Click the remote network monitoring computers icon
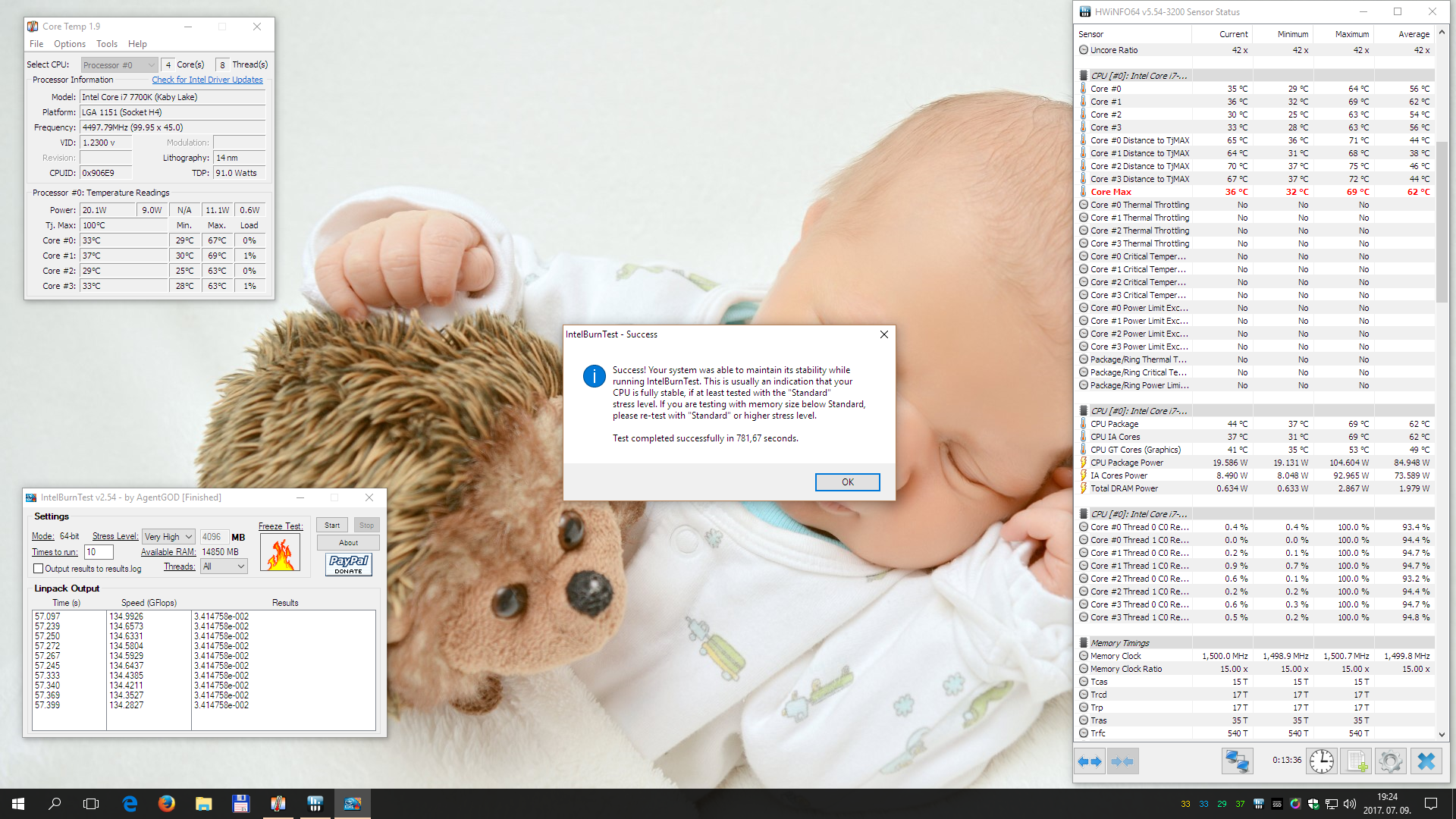 [x=1237, y=761]
